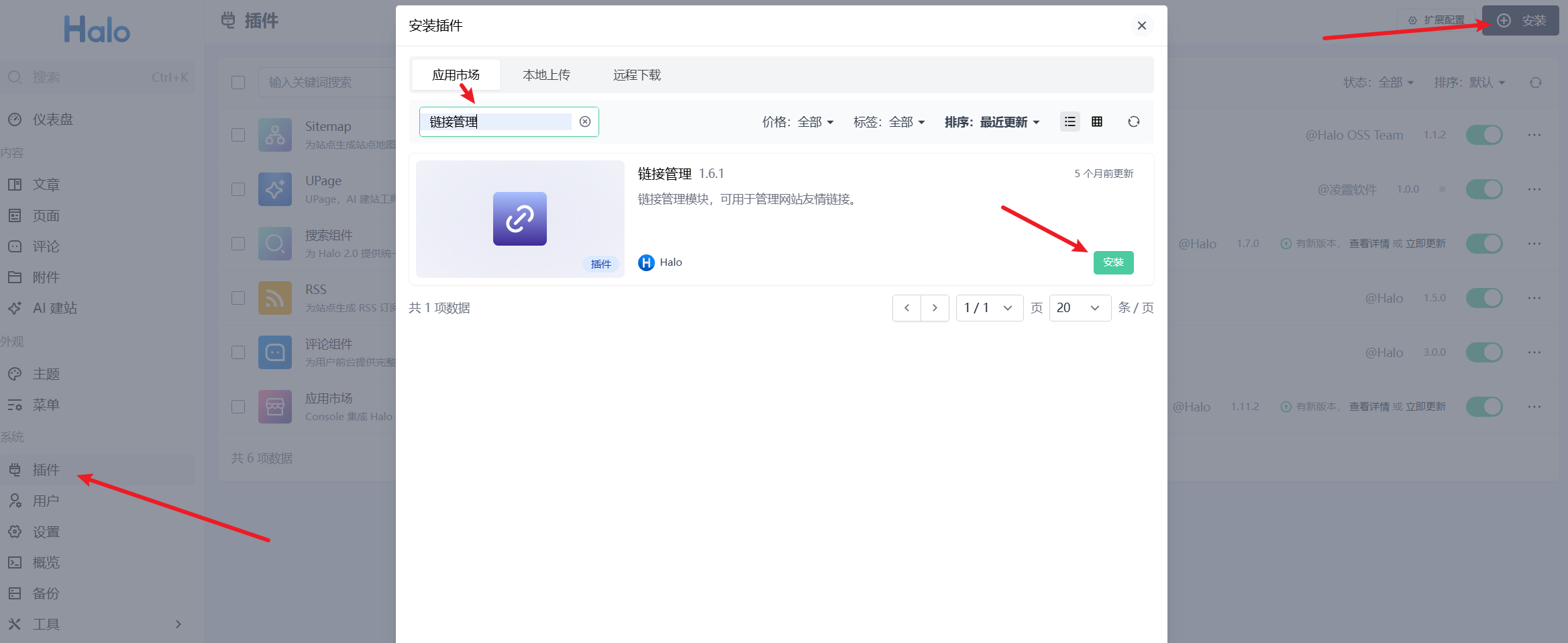Click the list view icon in plugin market
Screen dimensions: 1568x643
click(x=1069, y=121)
